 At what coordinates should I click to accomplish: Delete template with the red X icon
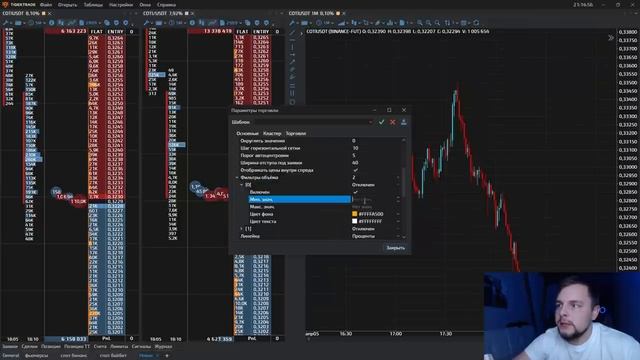392,122
